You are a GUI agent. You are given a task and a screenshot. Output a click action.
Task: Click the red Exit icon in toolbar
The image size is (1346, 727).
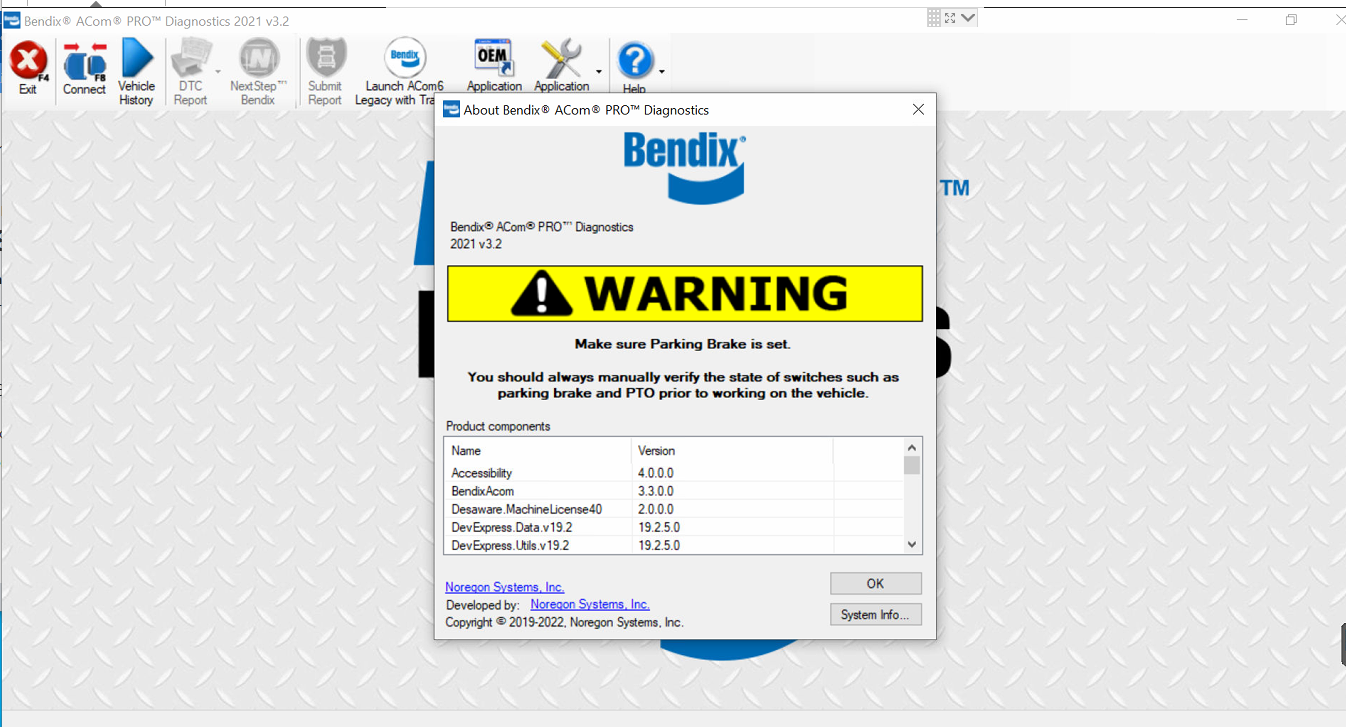(x=28, y=61)
